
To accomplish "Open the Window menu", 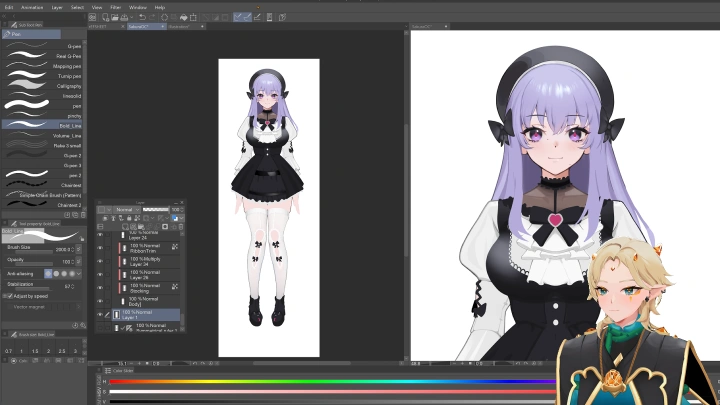I will [138, 7].
